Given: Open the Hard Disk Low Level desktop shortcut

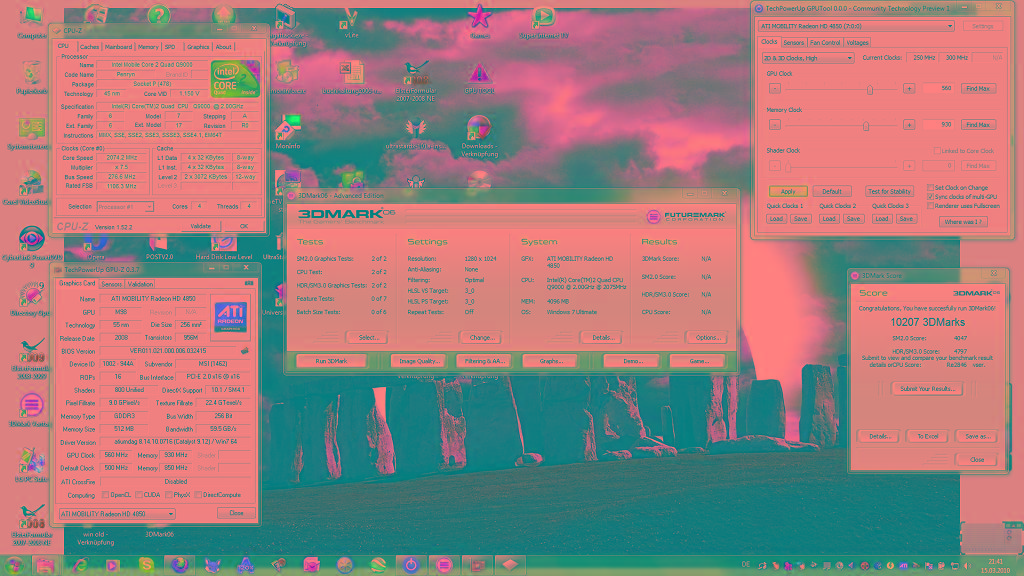Looking at the screenshot, I should click(223, 248).
